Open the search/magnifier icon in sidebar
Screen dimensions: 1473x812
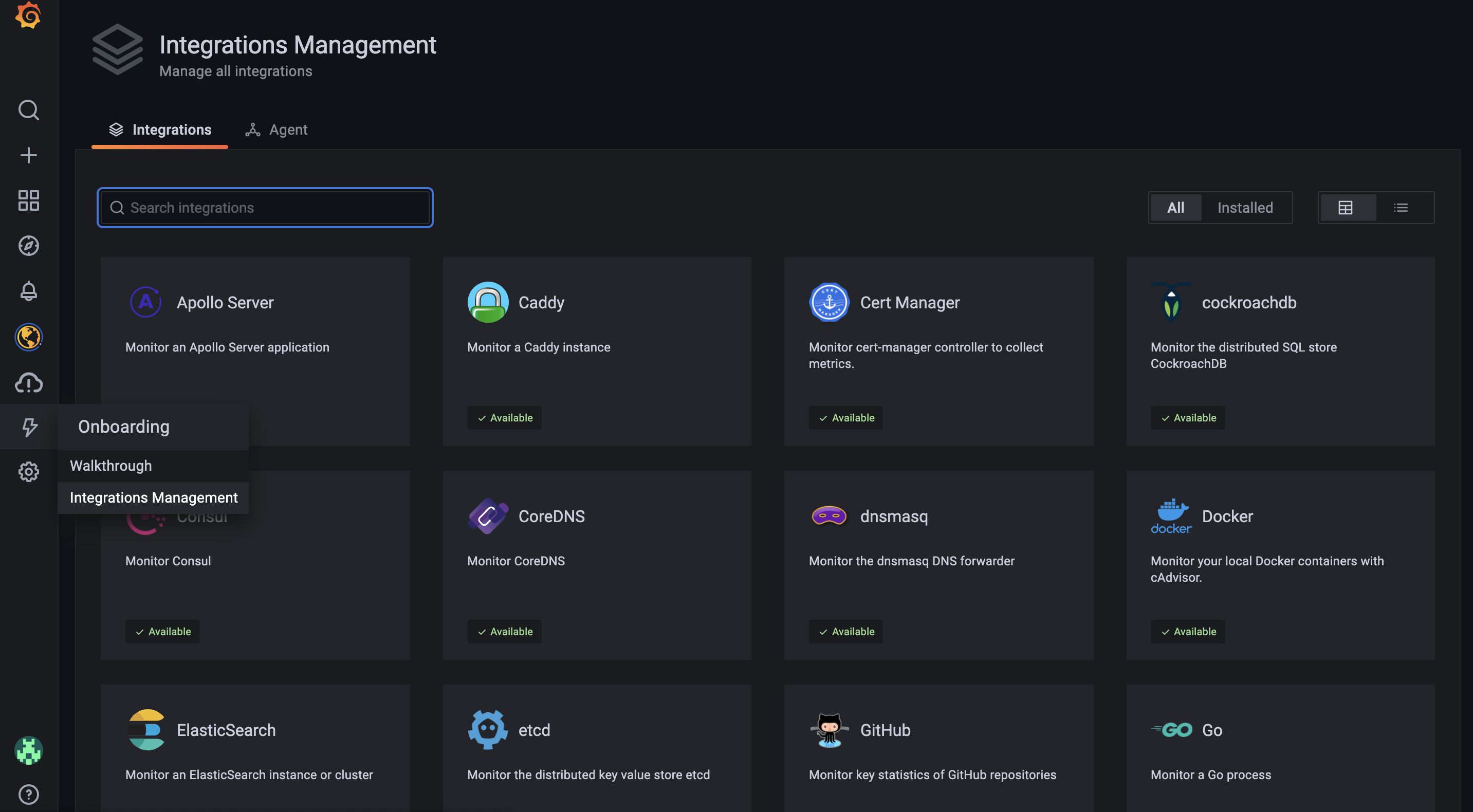pos(28,110)
